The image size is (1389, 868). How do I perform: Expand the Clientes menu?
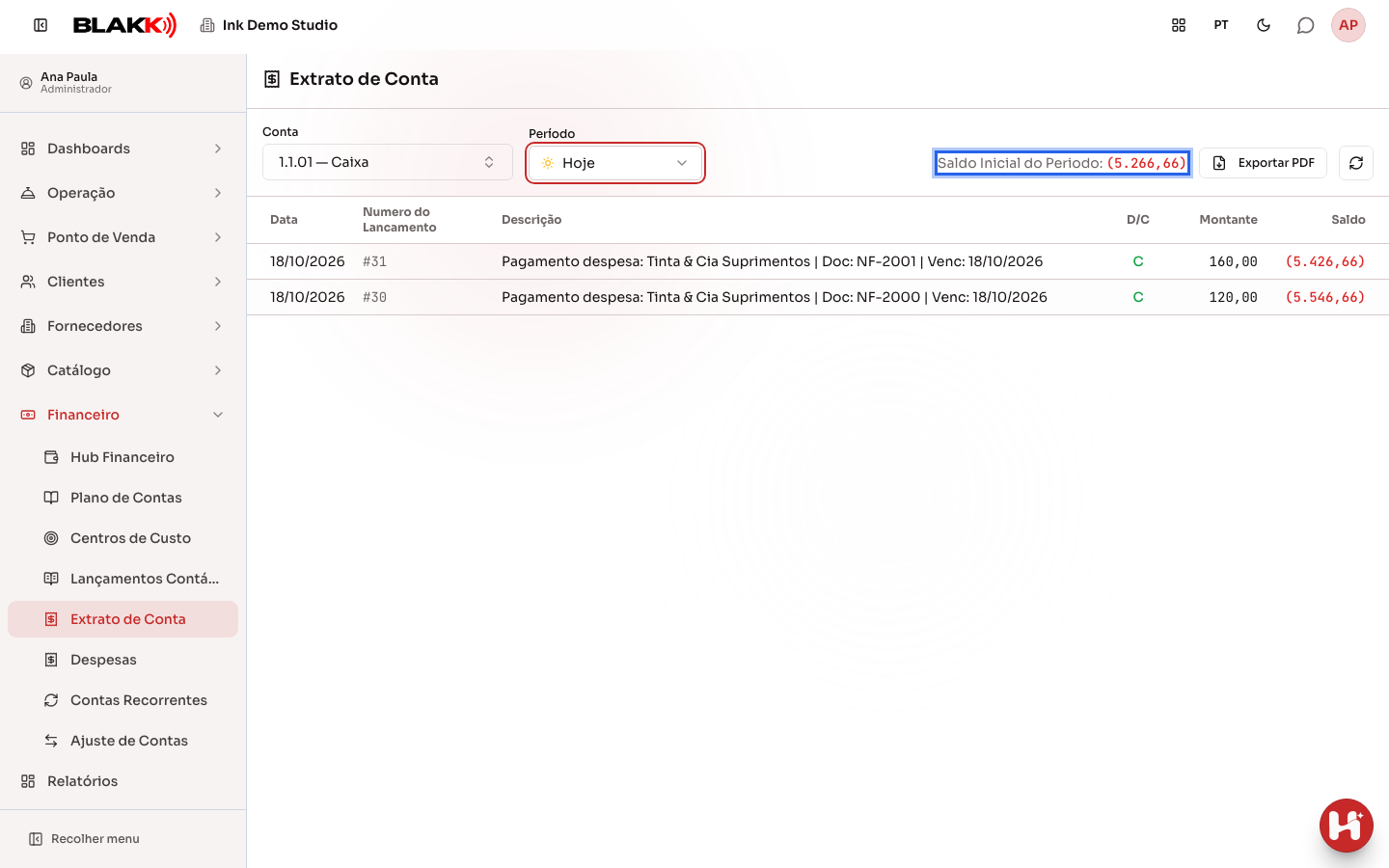coord(123,282)
